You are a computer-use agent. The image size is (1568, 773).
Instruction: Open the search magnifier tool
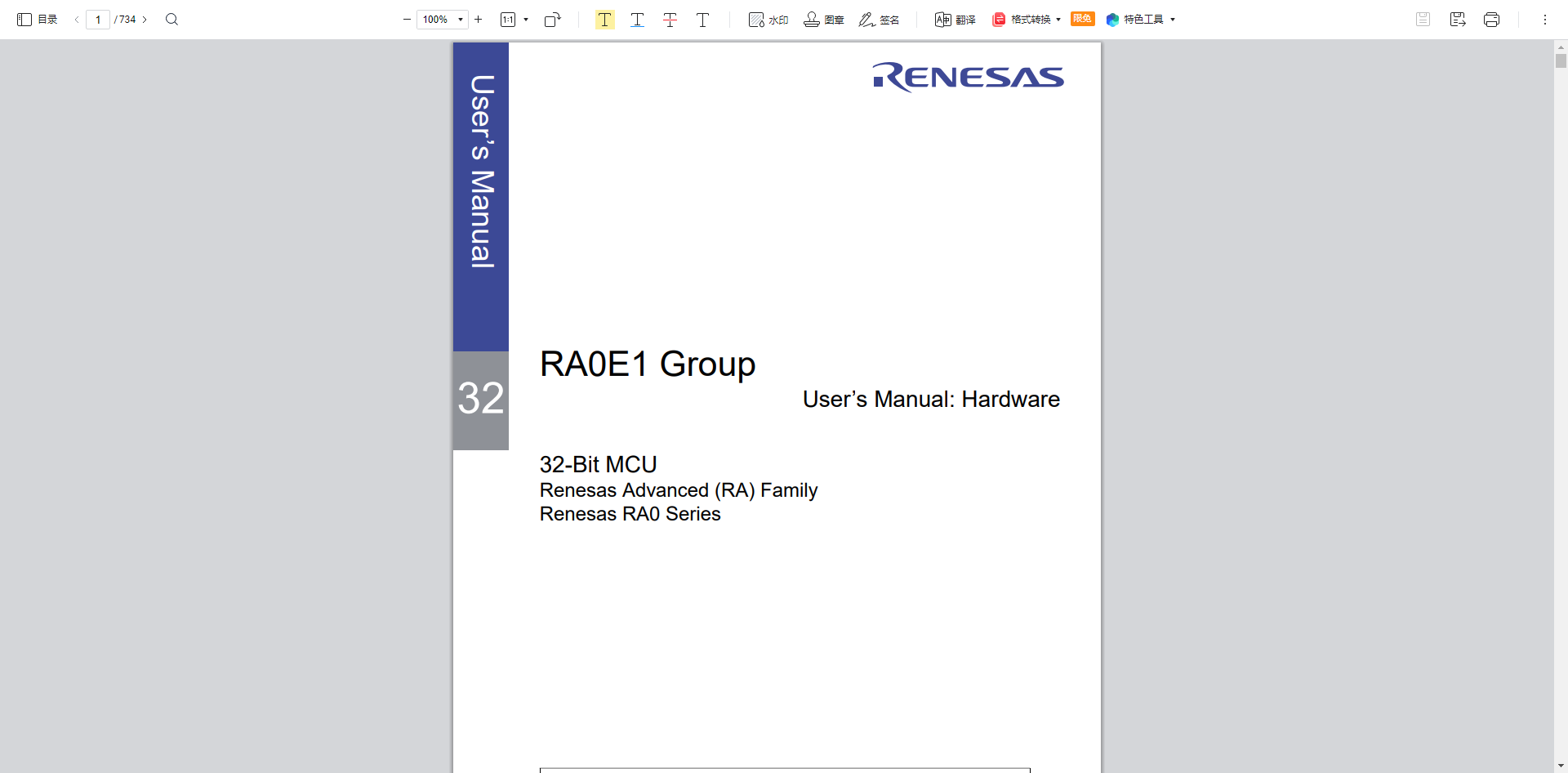click(x=171, y=20)
